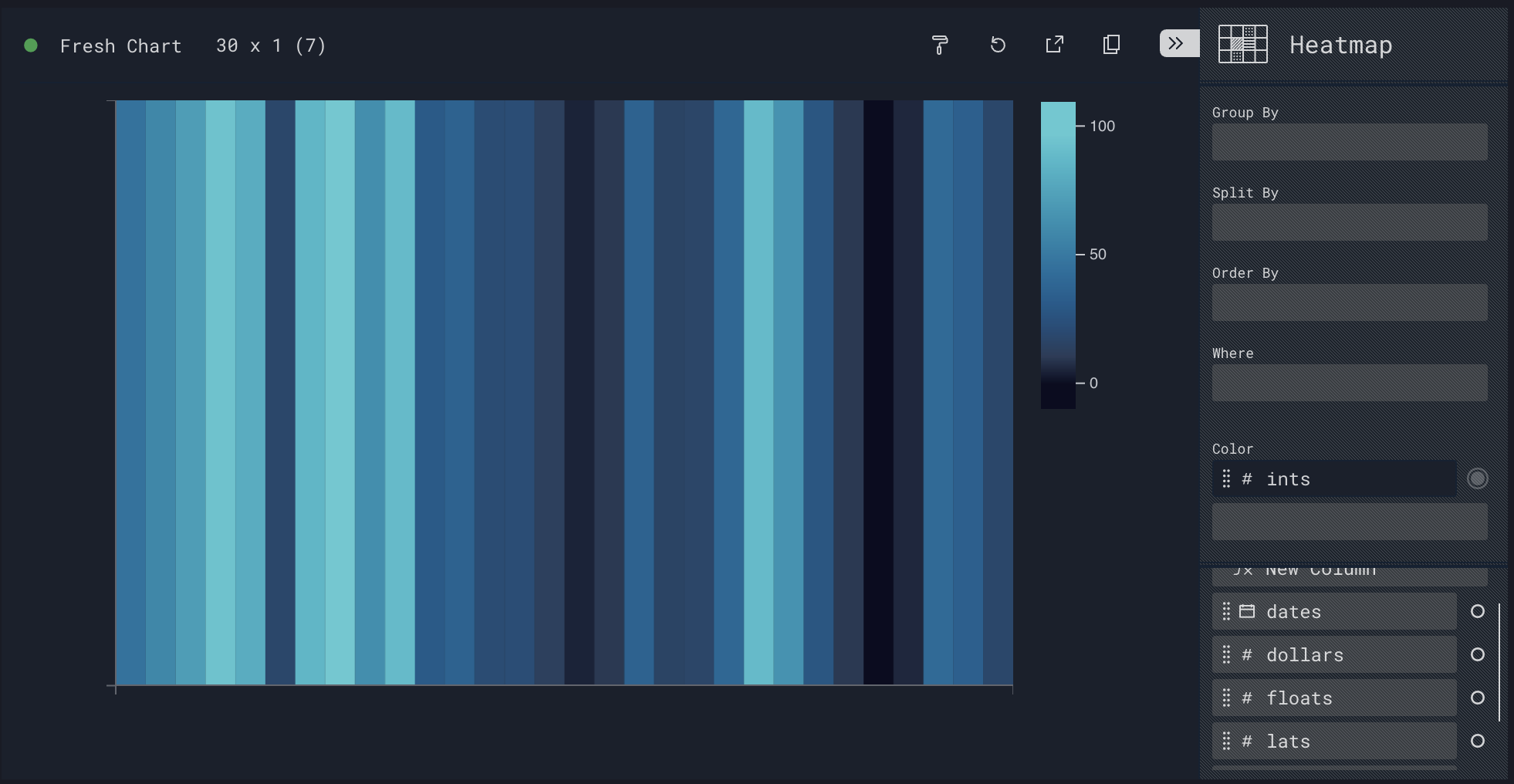Grab the drag handle of floats column

(1226, 698)
